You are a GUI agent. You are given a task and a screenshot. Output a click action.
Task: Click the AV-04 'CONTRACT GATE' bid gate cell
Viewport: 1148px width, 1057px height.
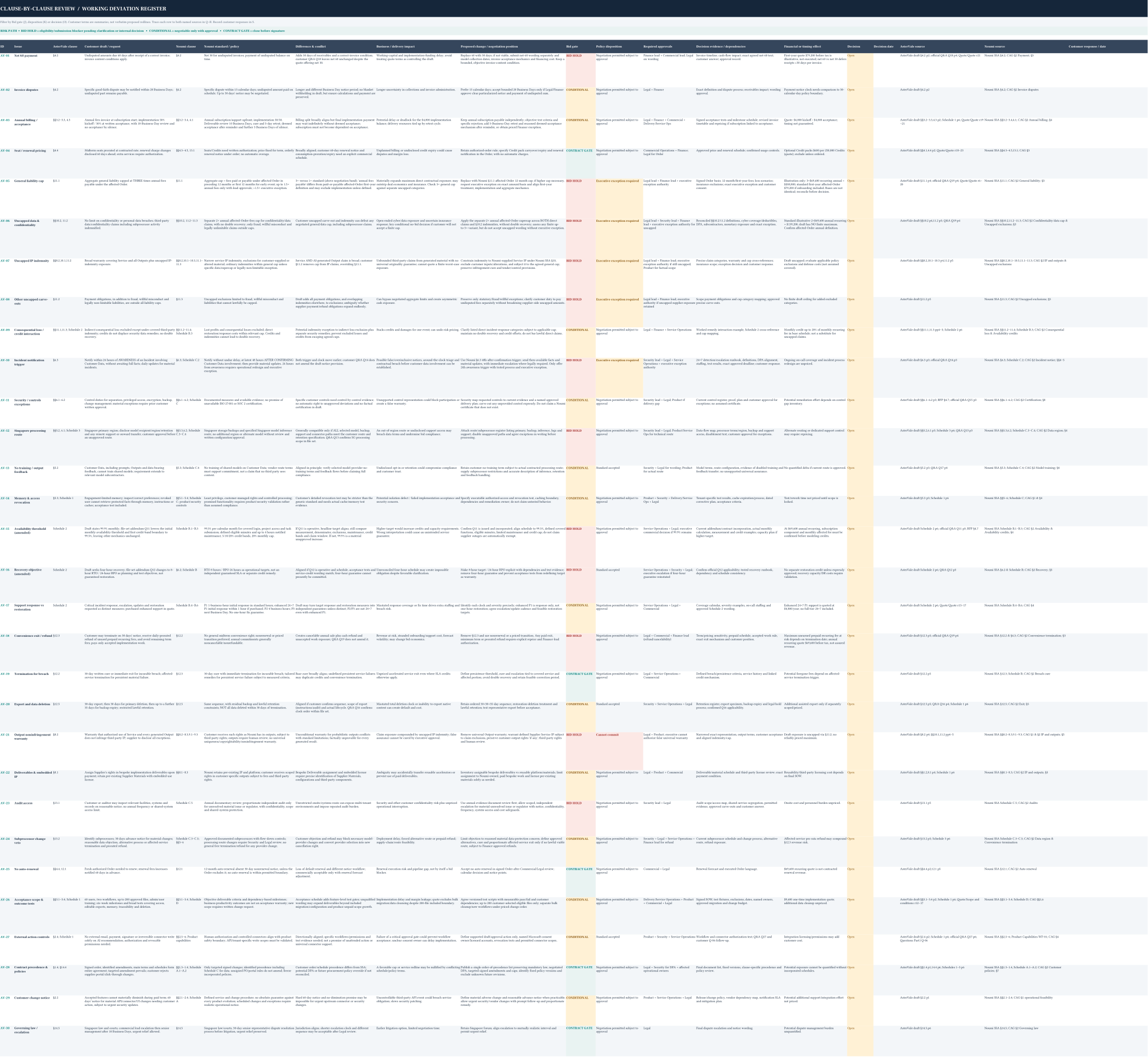[580, 163]
